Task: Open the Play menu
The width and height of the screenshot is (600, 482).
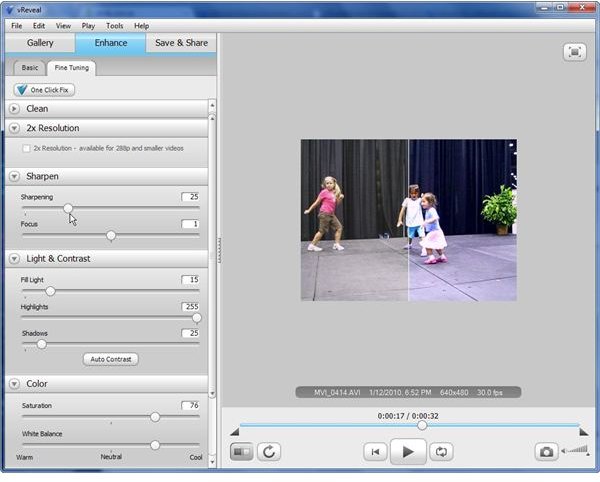Action: click(x=88, y=26)
